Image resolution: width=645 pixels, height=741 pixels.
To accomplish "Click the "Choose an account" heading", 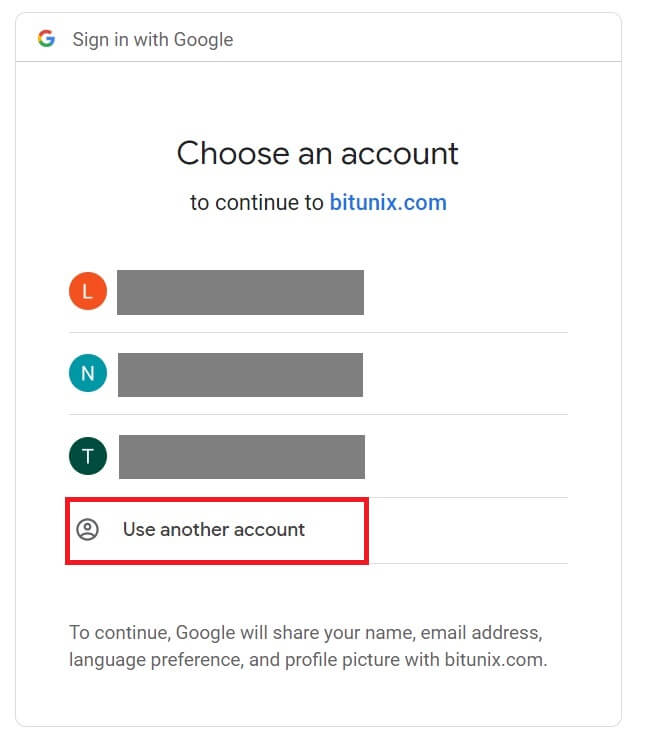I will click(x=318, y=153).
